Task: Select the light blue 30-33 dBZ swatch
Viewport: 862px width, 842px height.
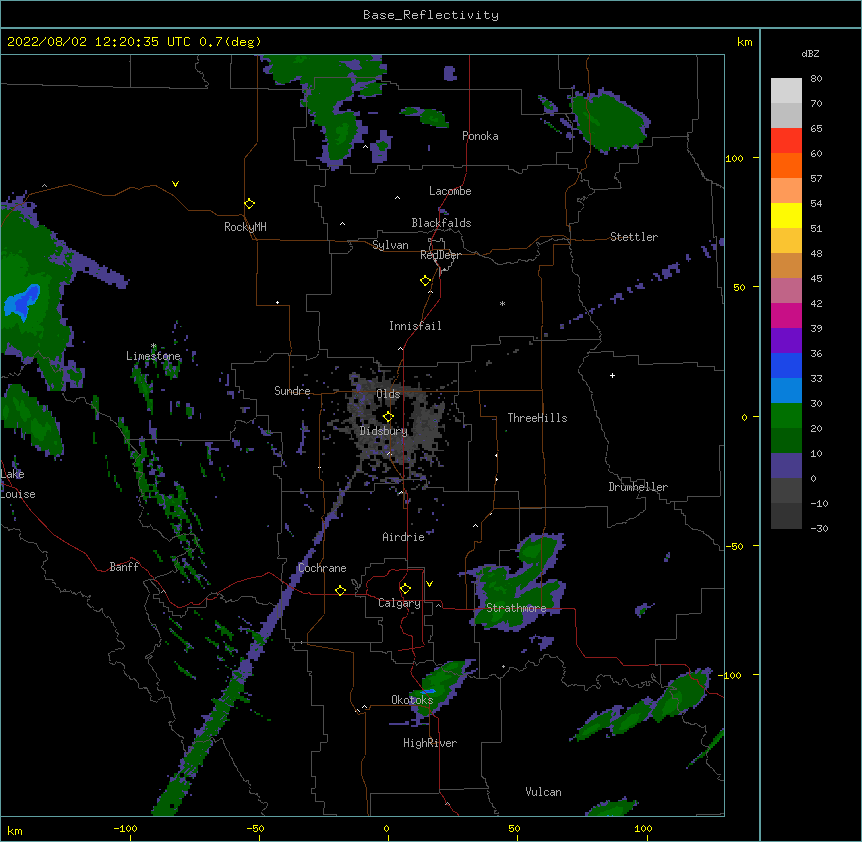Action: coord(786,391)
